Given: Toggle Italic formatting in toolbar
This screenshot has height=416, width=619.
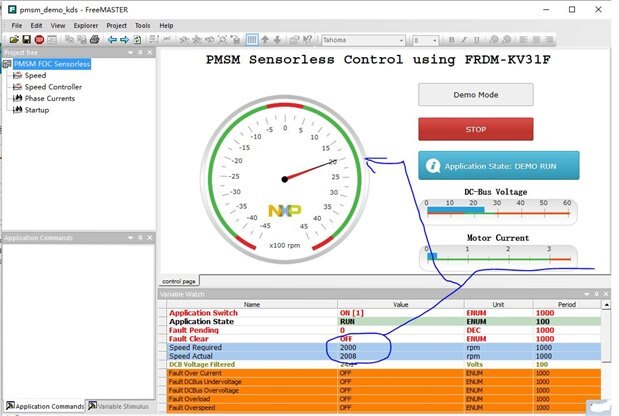Looking at the screenshot, I should (464, 39).
